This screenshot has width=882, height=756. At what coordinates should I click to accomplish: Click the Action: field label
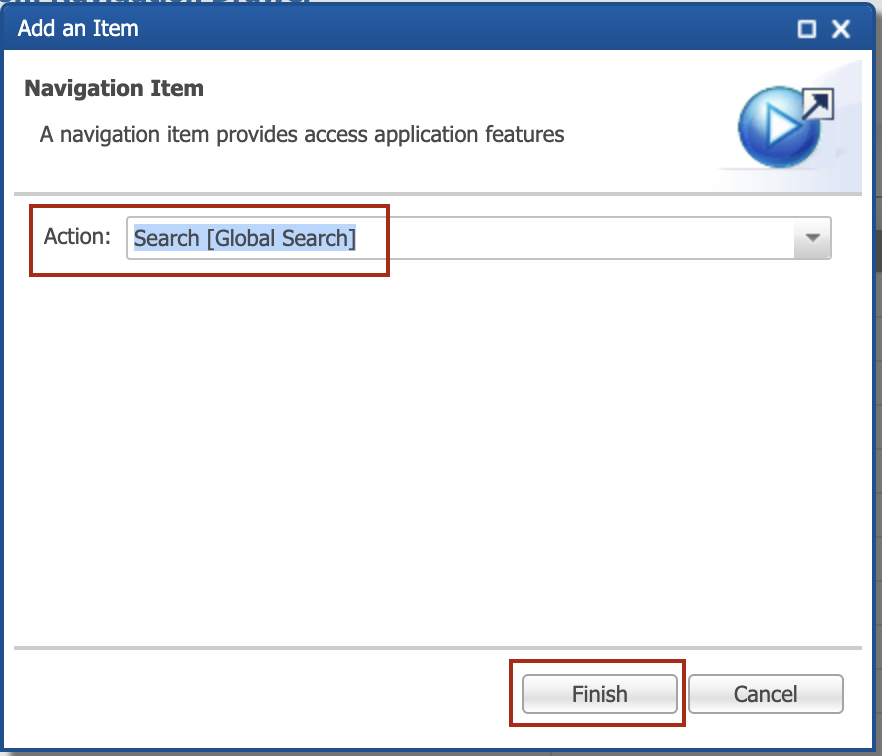pyautogui.click(x=78, y=237)
